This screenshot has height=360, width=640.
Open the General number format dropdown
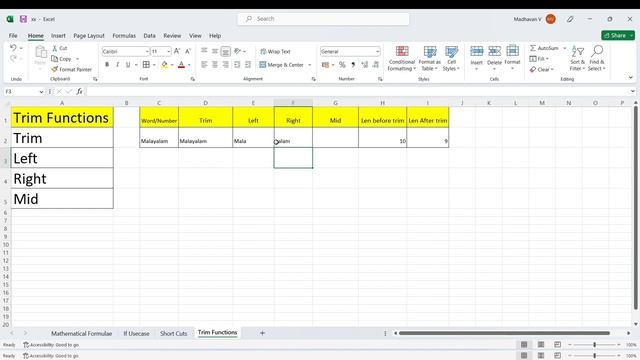point(378,51)
